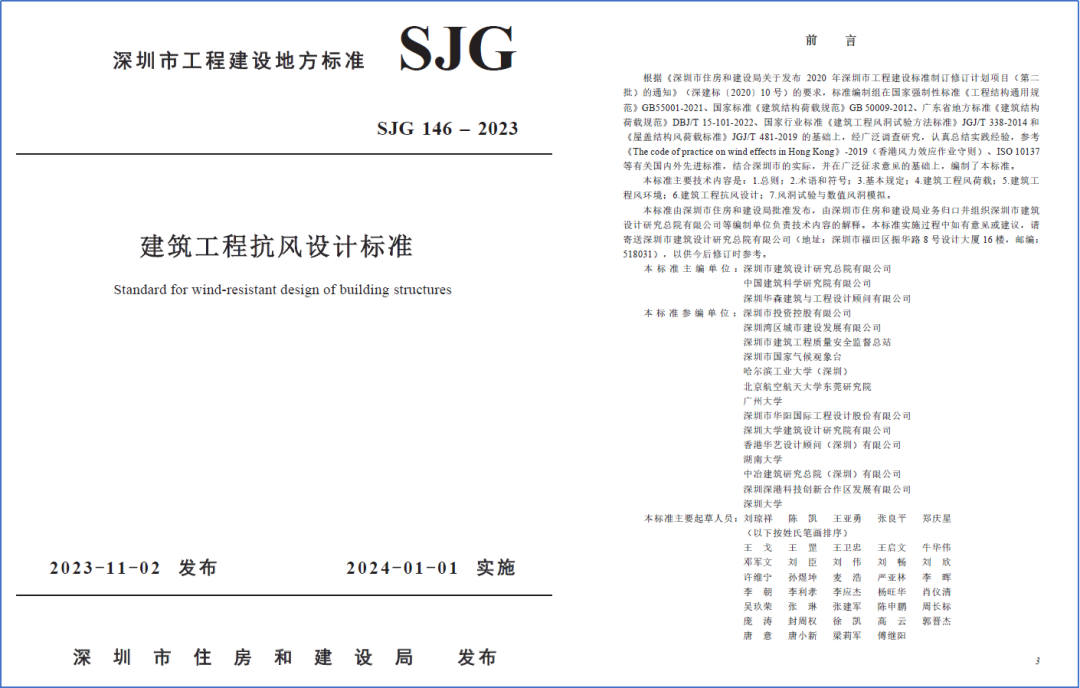Select the 本标准参编单位 label
This screenshot has width=1080, height=688.
688,313
